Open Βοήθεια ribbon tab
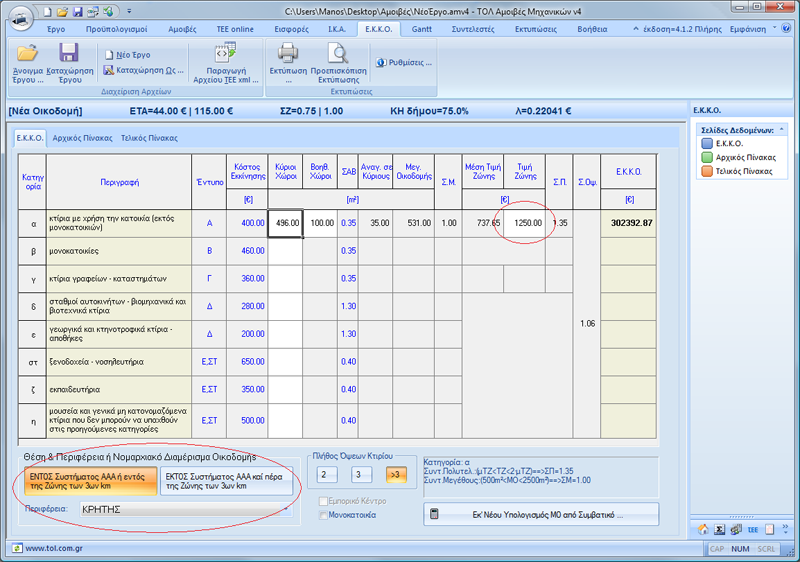The height and width of the screenshot is (562, 800). (592, 29)
